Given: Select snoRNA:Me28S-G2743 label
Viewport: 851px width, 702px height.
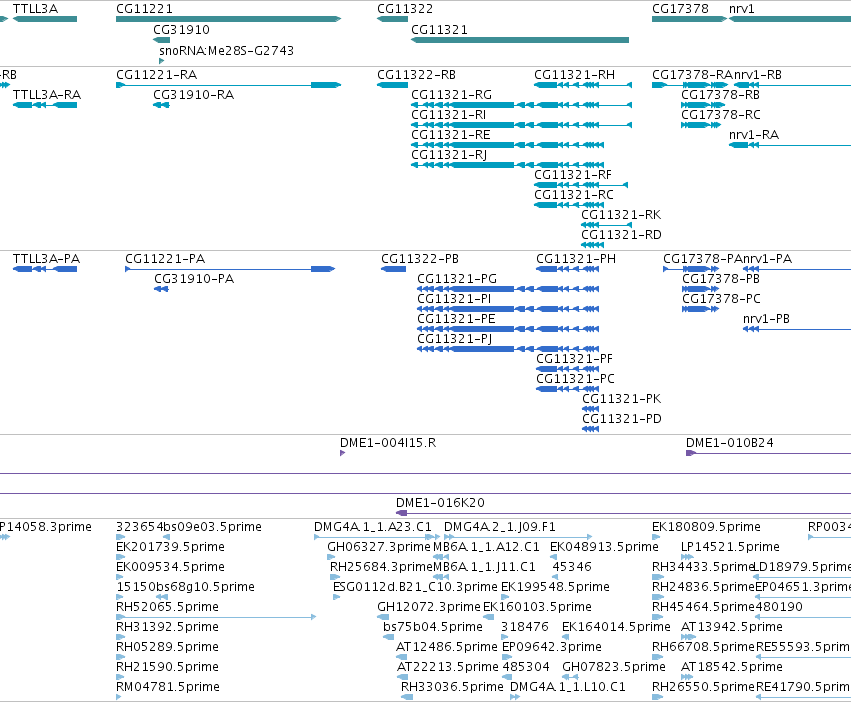Looking at the screenshot, I should click(x=226, y=50).
